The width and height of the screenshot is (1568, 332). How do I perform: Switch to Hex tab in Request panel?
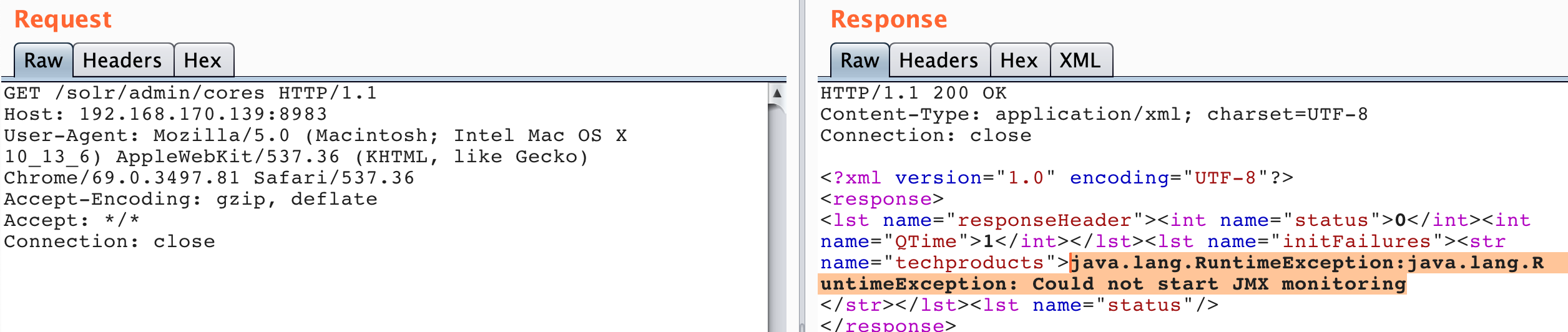click(x=203, y=61)
